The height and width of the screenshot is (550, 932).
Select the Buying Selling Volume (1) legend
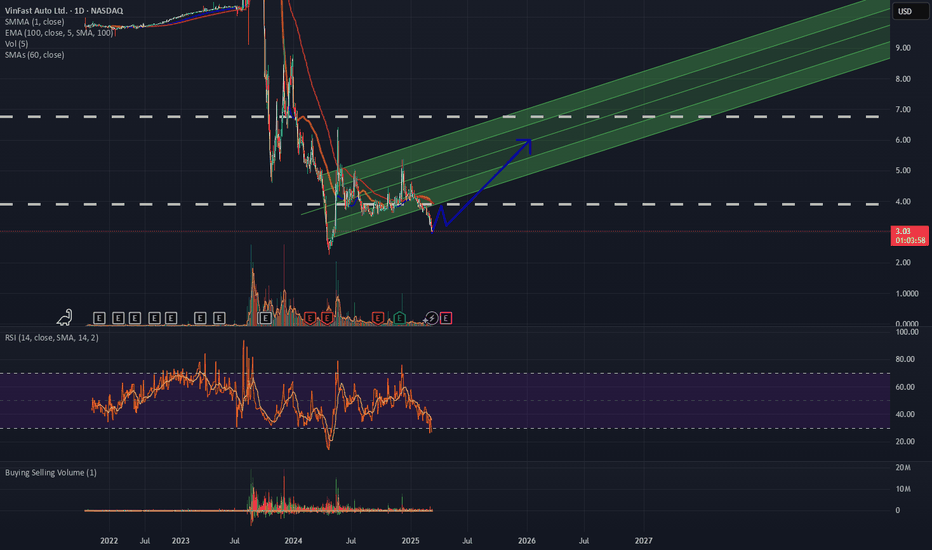click(x=51, y=473)
